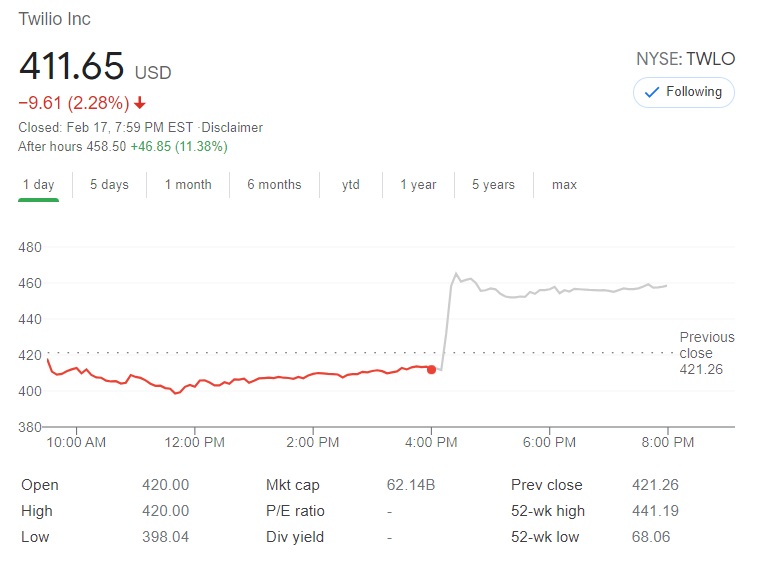Click the red down arrow beside 2.28%
The height and width of the screenshot is (565, 759).
coord(140,103)
